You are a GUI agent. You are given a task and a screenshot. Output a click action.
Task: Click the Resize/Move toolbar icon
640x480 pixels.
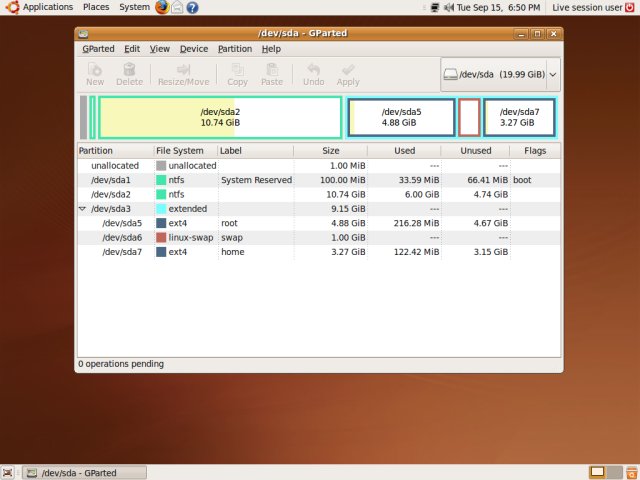pyautogui.click(x=183, y=74)
